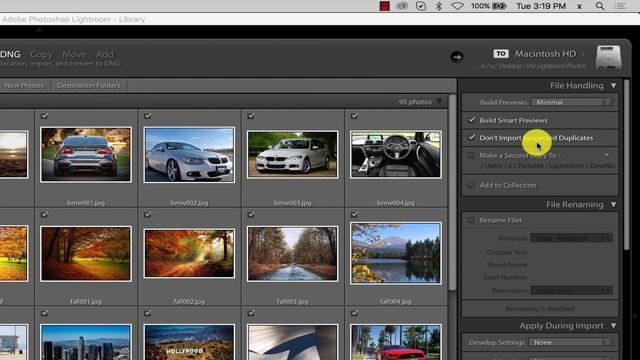The height and width of the screenshot is (360, 640).
Task: Select the bmw002.jpg silver car thumbnail
Action: point(189,155)
